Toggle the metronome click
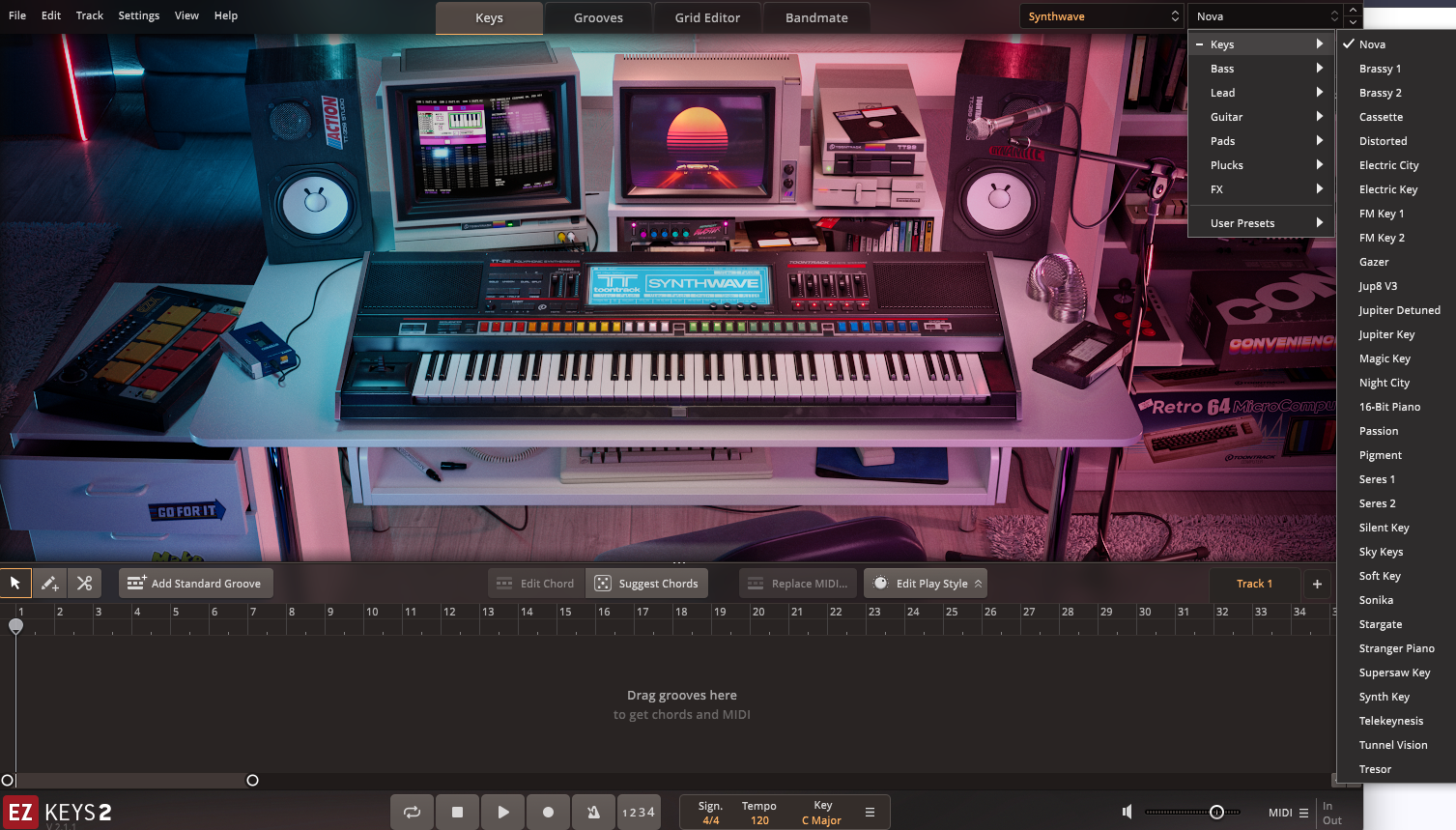This screenshot has width=1456, height=830. [x=593, y=813]
